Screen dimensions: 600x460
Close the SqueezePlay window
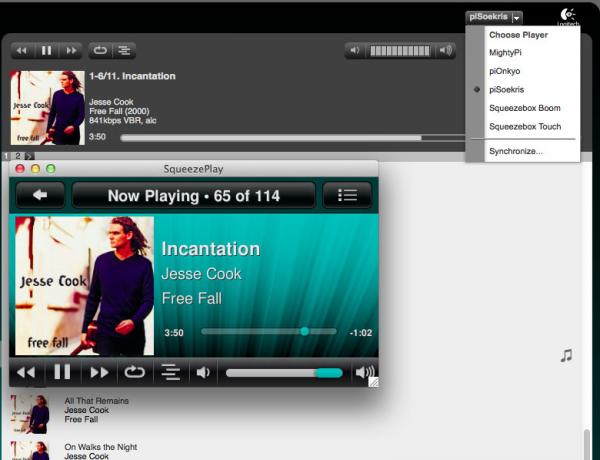[20, 168]
